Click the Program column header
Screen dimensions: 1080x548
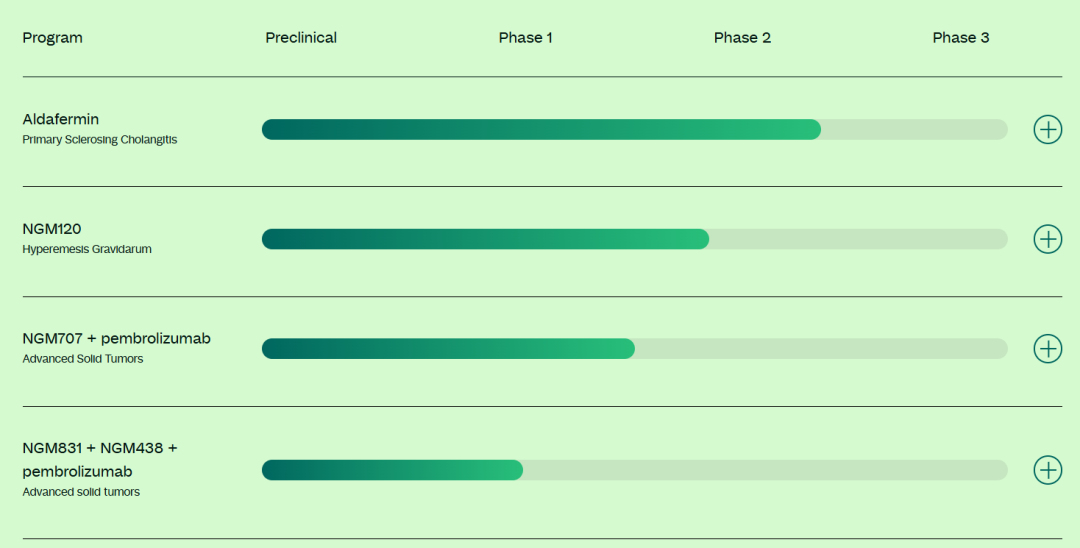53,38
